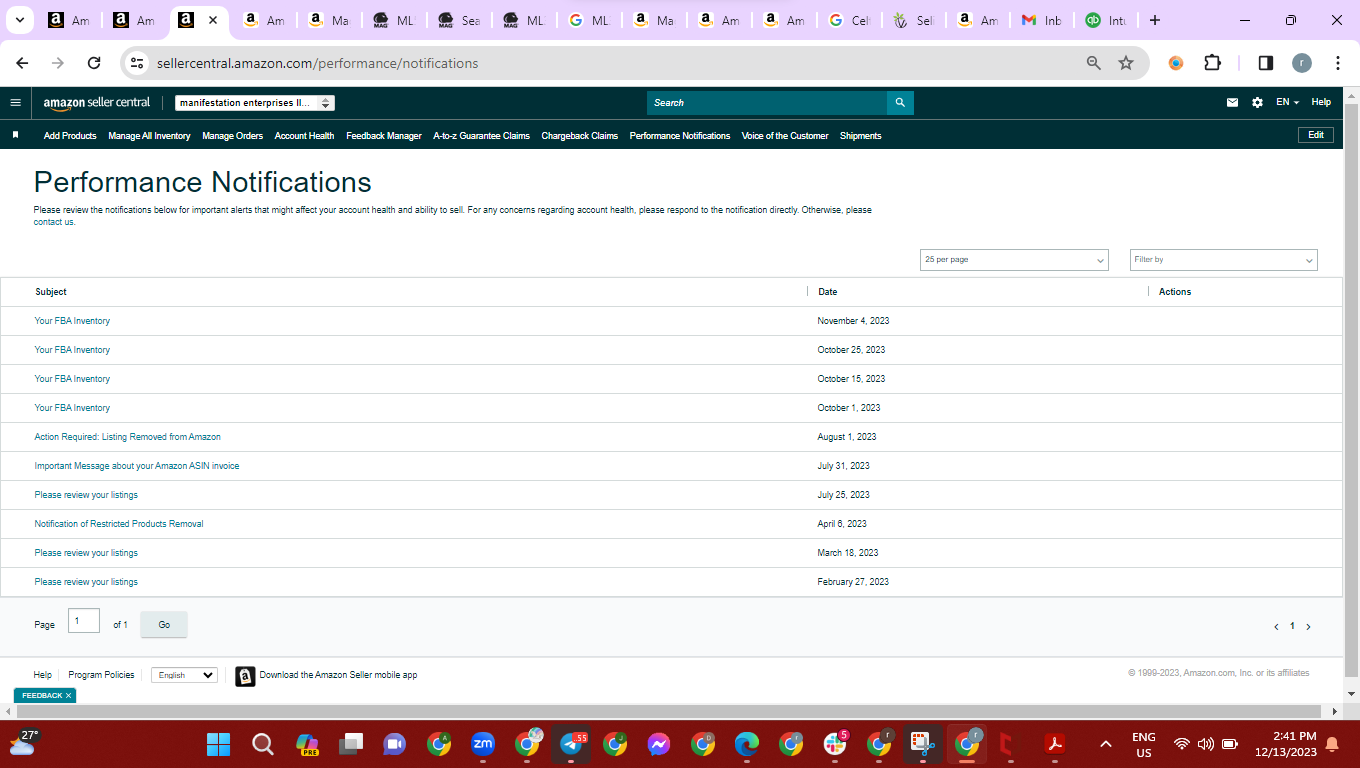This screenshot has height=768, width=1360.
Task: Open Windows taskbar Search
Action: coord(263,744)
